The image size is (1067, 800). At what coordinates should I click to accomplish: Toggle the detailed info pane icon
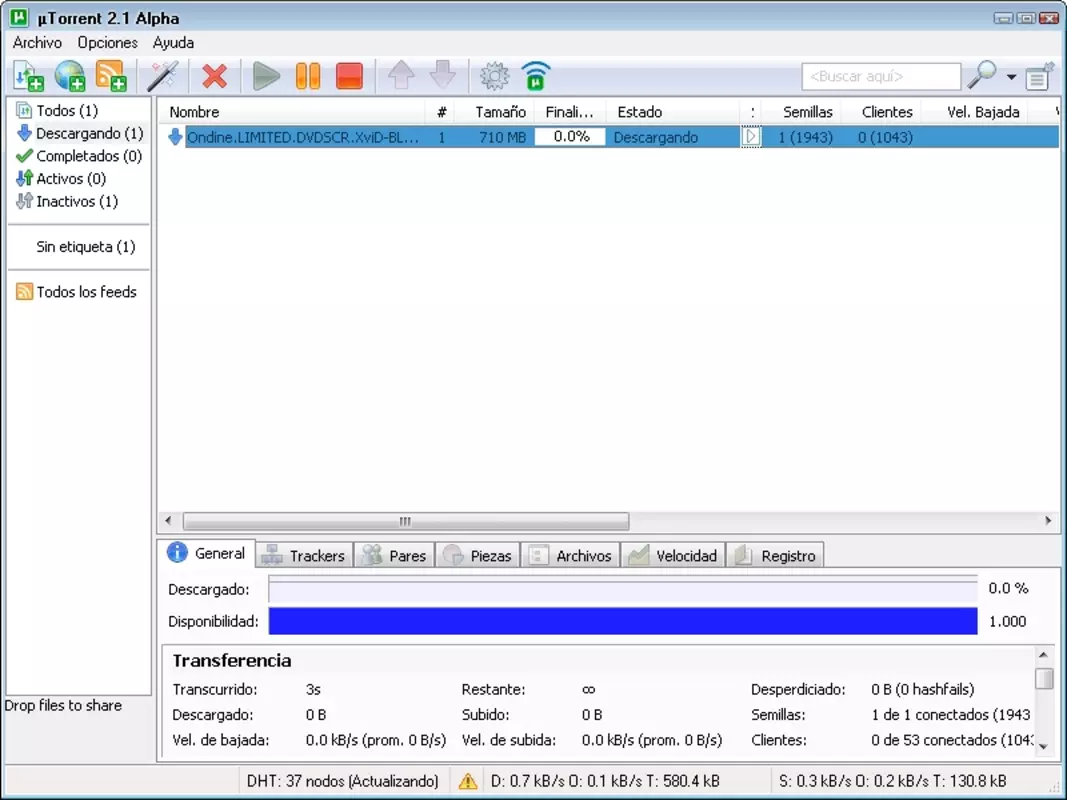point(1039,76)
